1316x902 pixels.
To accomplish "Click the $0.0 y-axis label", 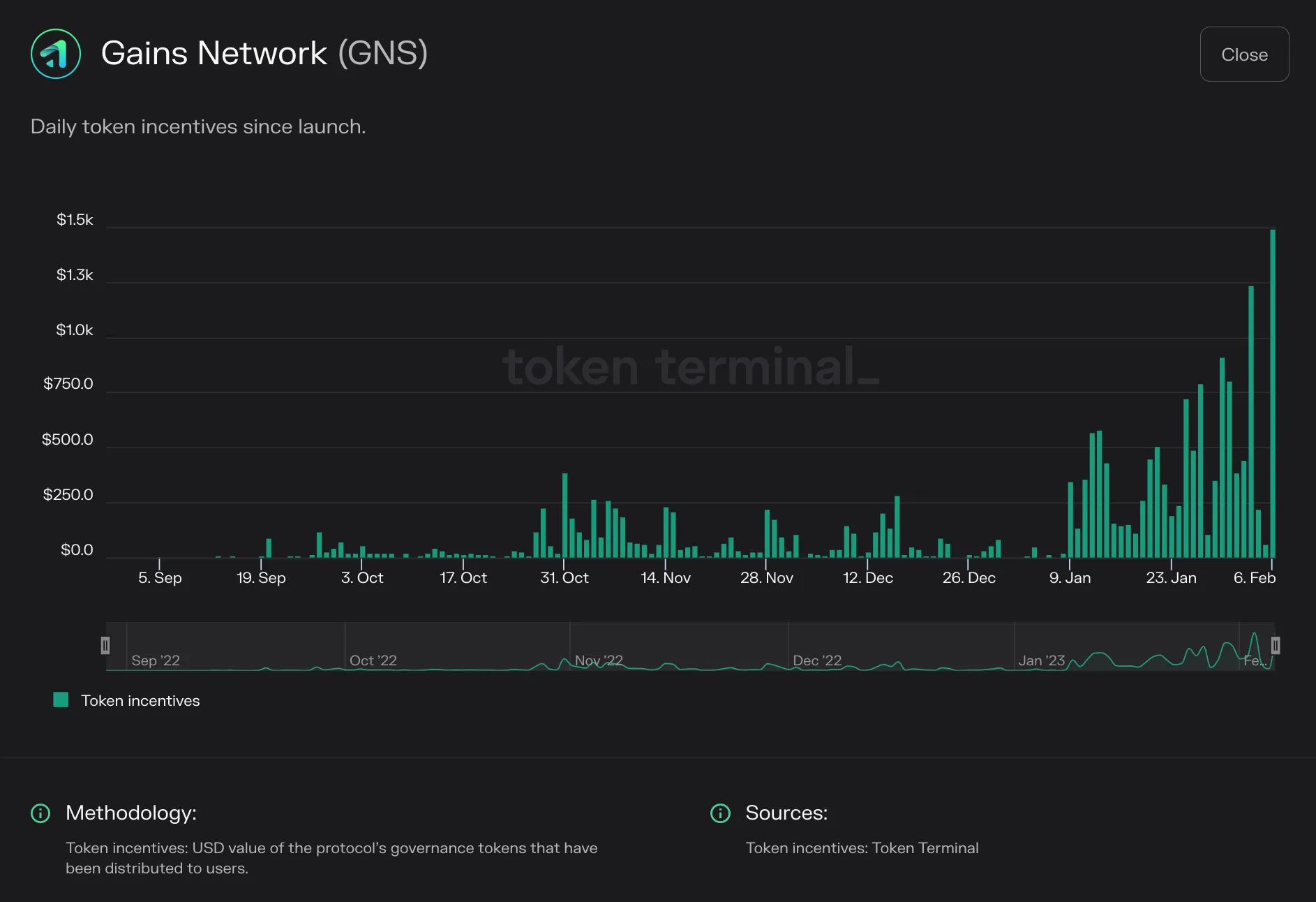I will (x=77, y=550).
